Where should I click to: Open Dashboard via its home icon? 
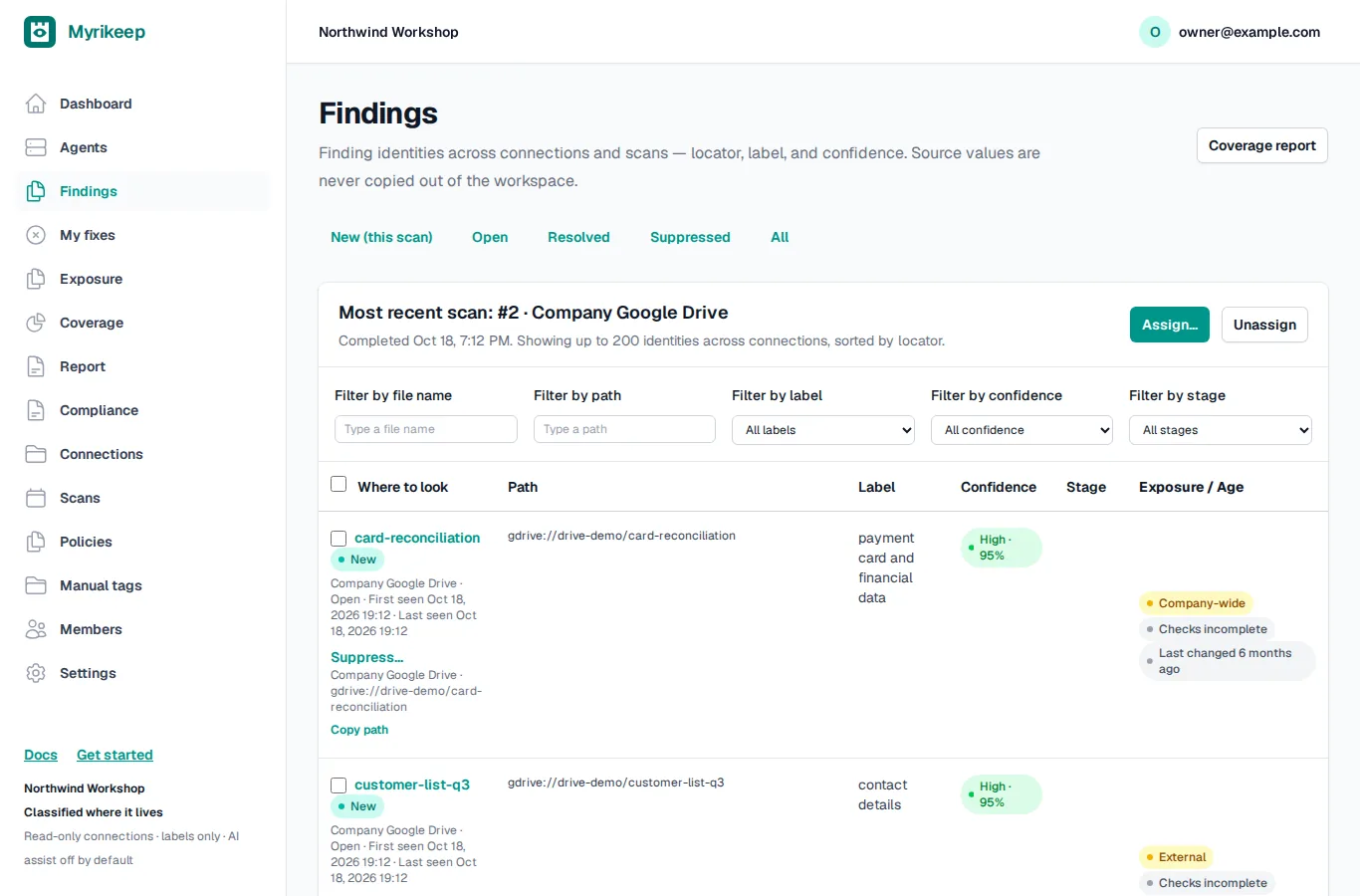point(36,104)
